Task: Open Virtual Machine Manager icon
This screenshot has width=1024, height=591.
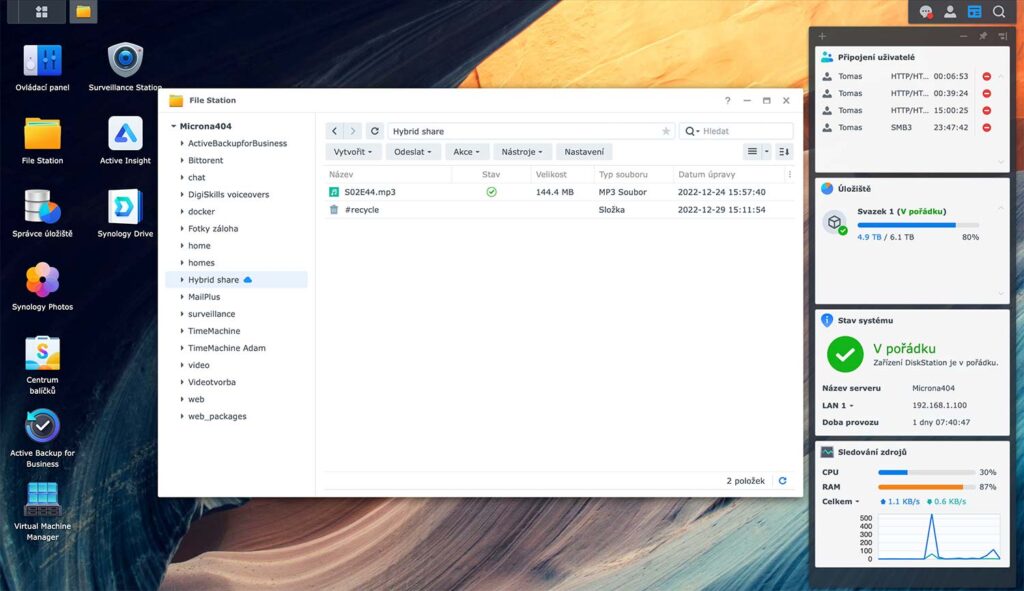Action: click(42, 511)
